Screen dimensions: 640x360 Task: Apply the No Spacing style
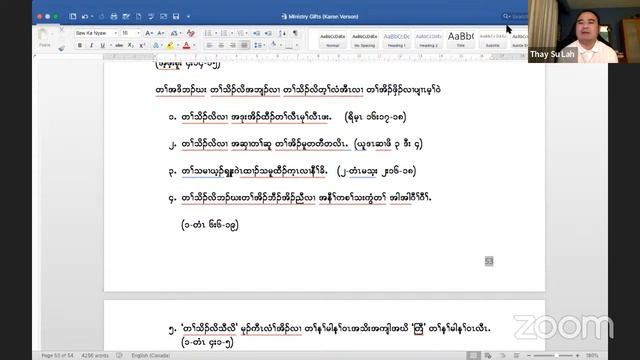click(x=364, y=40)
